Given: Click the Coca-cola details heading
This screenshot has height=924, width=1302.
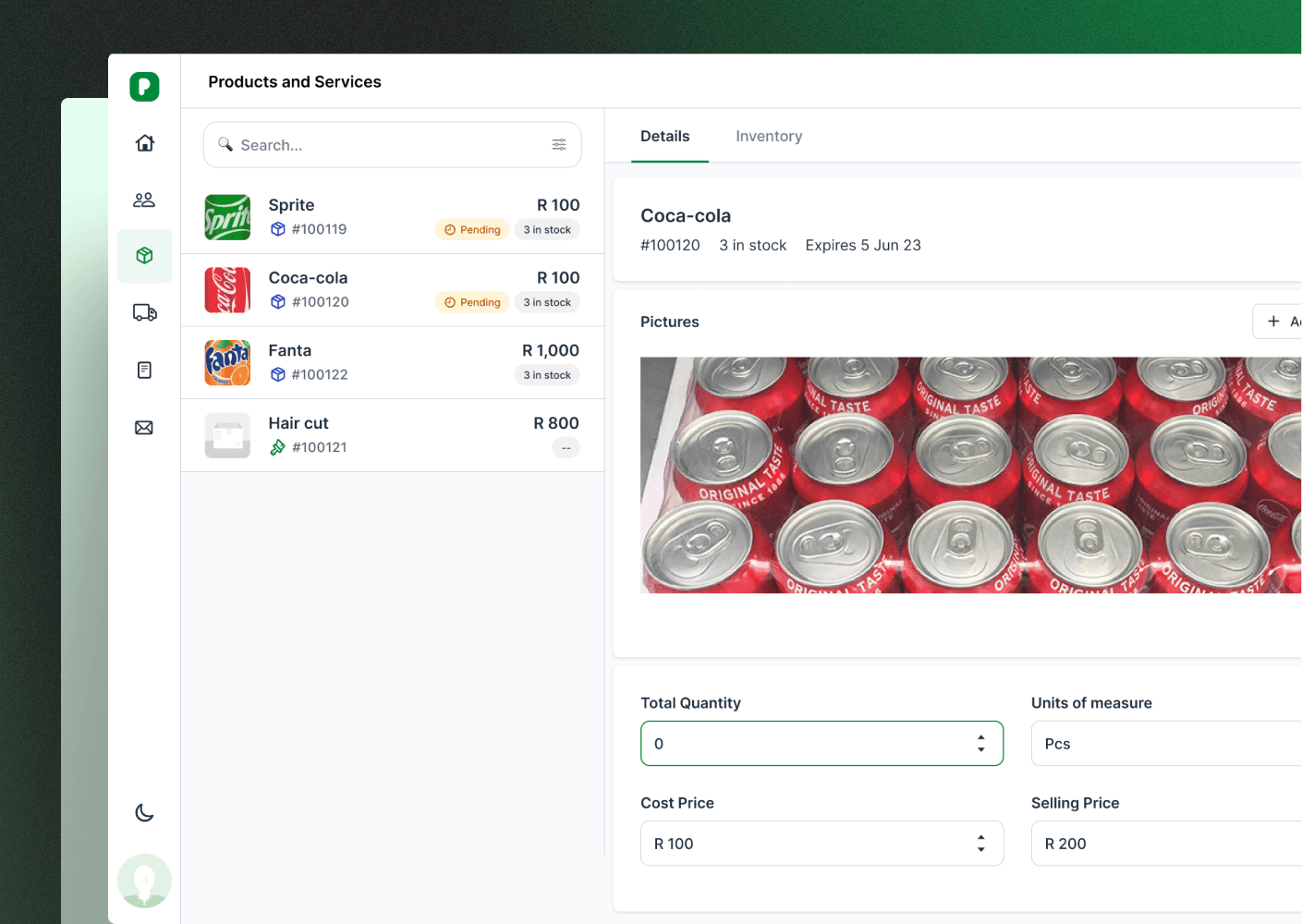Looking at the screenshot, I should point(686,216).
